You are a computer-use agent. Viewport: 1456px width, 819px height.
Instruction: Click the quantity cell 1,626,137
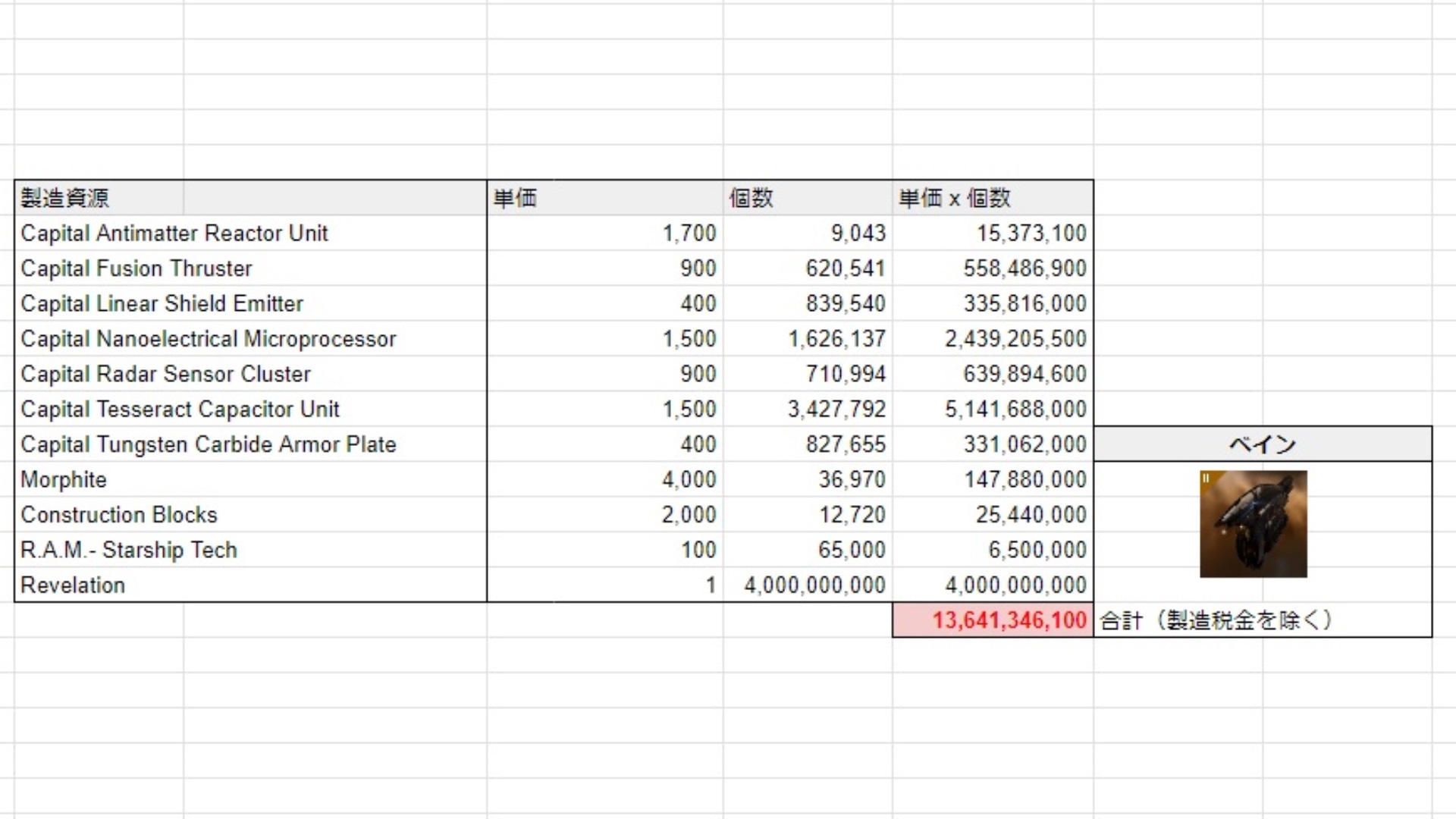(808, 339)
